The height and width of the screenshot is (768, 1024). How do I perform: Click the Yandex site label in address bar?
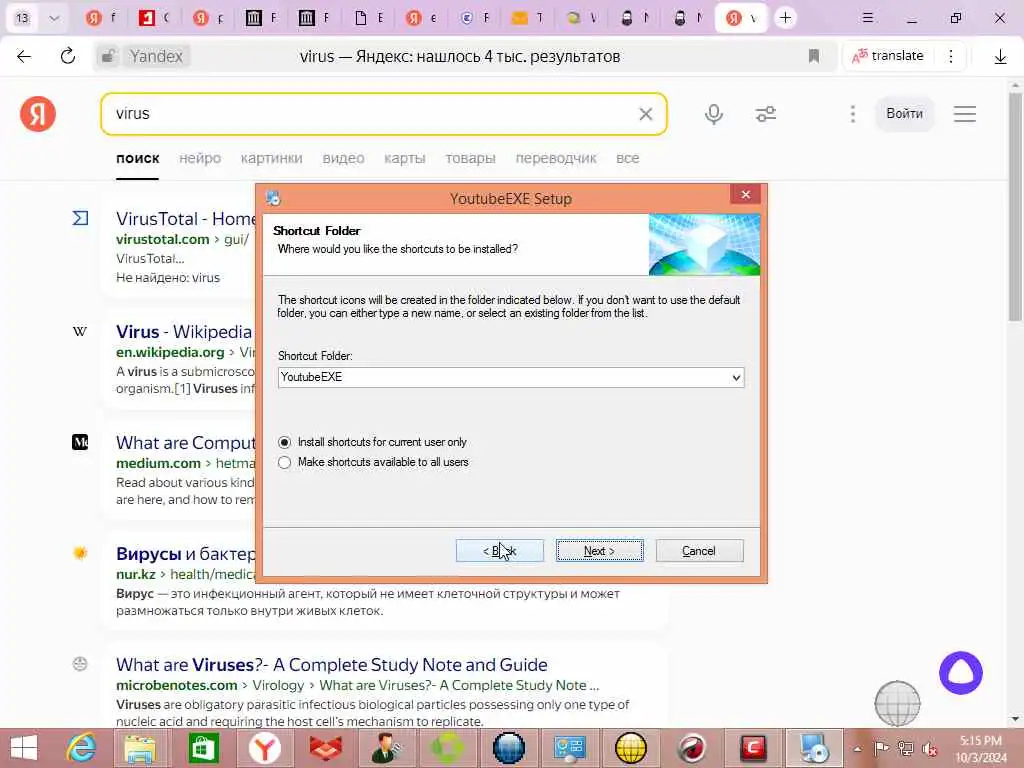[x=156, y=56]
